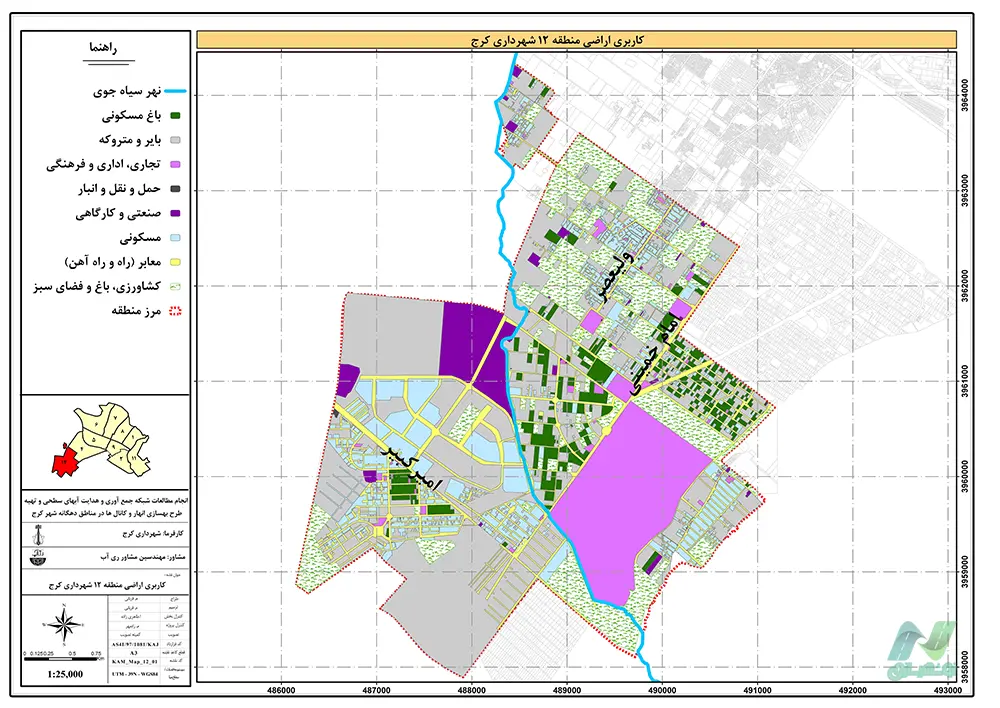1000x708 pixels.
Task: Click the pink تجاری، اداری و فرهنگی swatch
Action: [x=175, y=164]
